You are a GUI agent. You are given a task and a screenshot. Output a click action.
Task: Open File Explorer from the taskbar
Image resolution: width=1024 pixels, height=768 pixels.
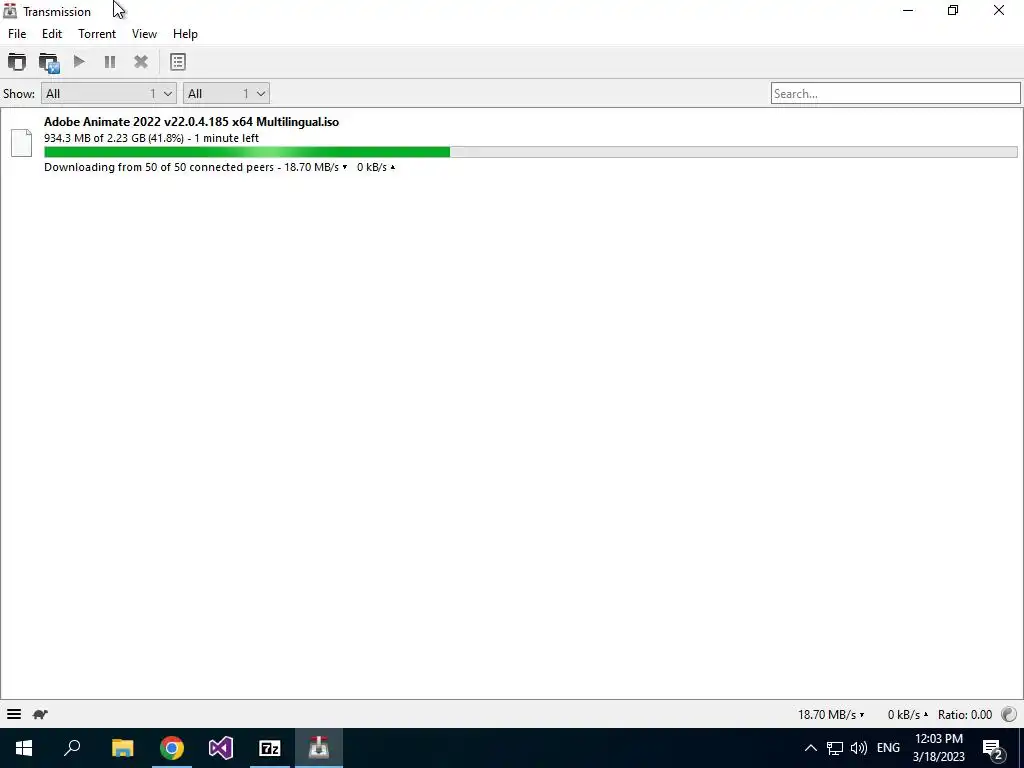pyautogui.click(x=122, y=748)
